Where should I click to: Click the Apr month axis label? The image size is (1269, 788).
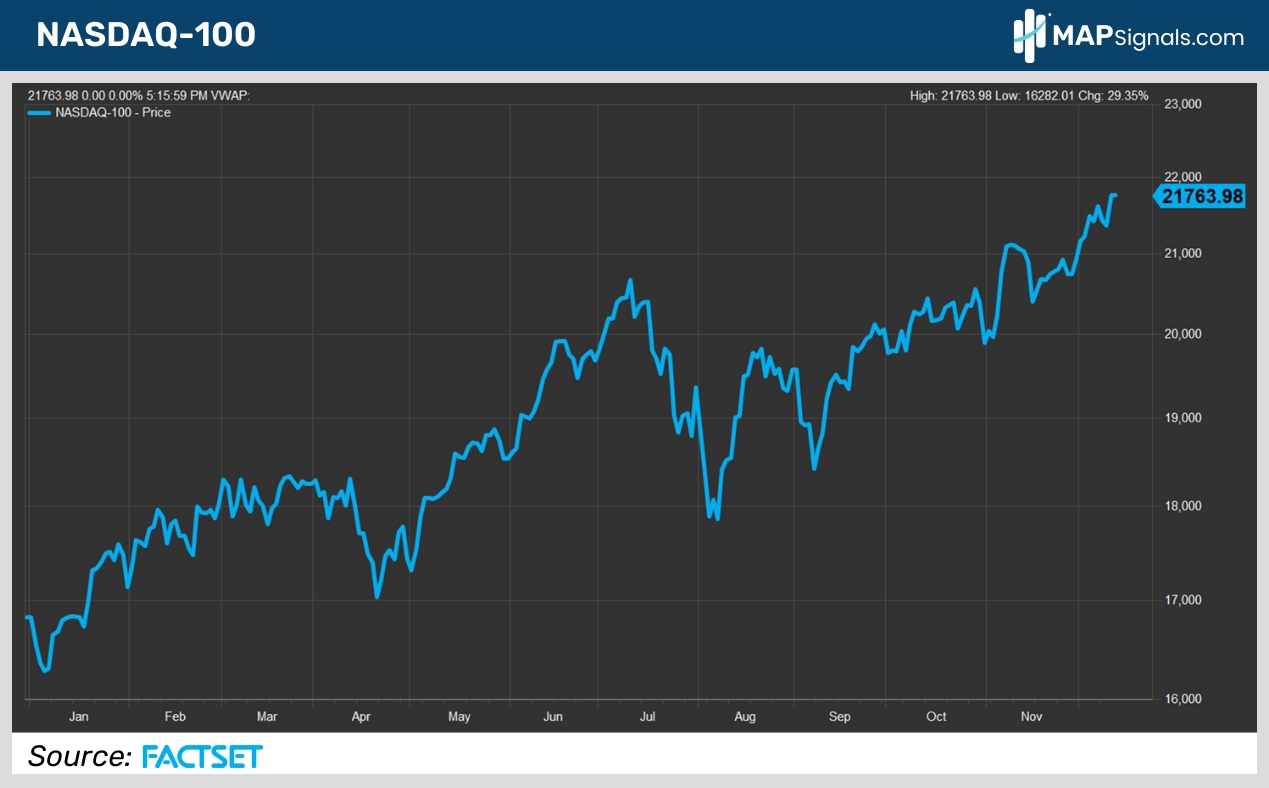(362, 716)
